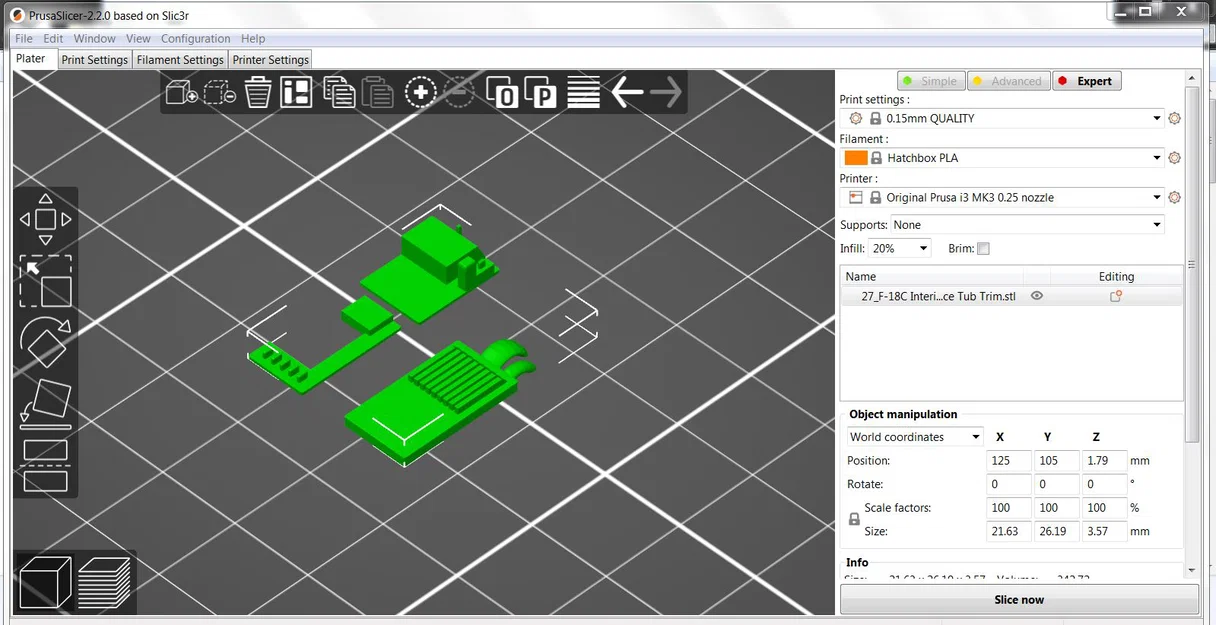Open the Infill 20% dropdown
Viewport: 1216px width, 625px height.
click(x=899, y=248)
